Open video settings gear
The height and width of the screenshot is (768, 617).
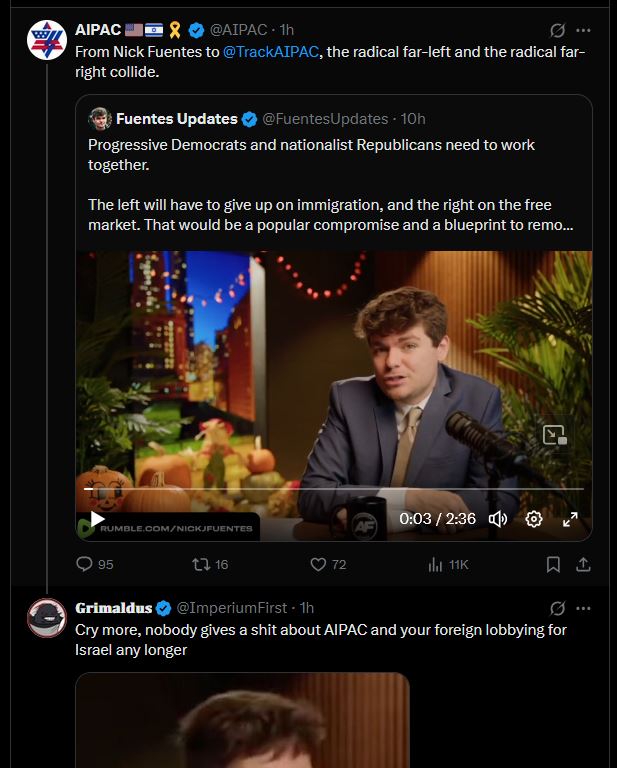coord(534,519)
